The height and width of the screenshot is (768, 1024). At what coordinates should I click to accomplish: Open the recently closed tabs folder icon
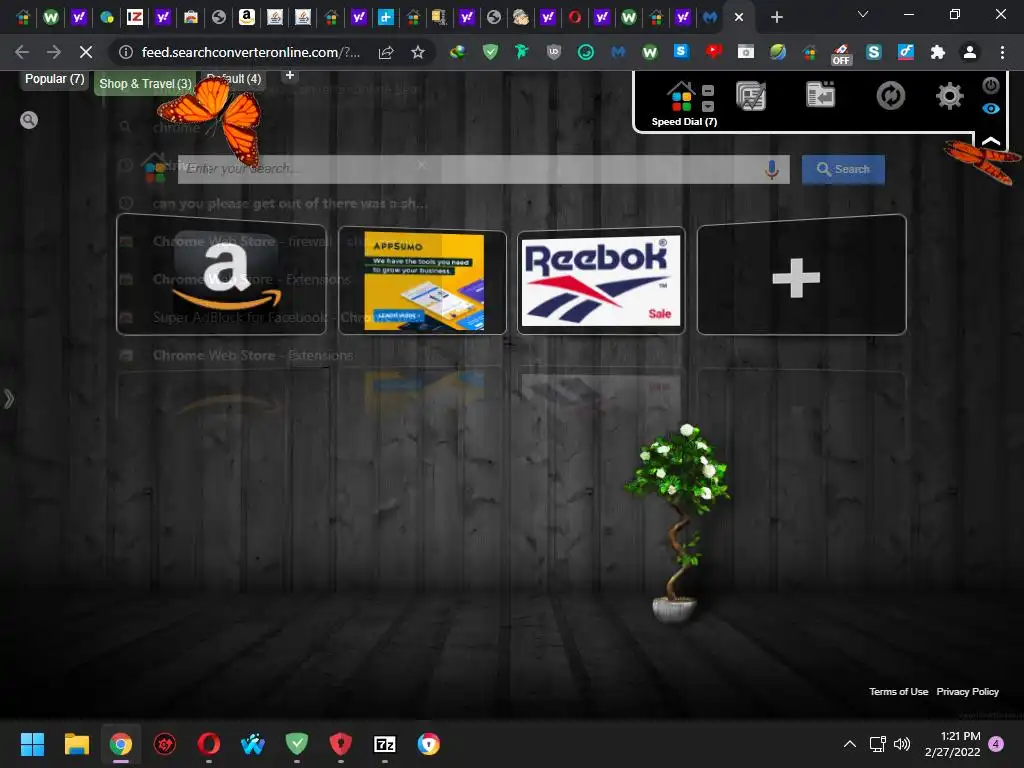[821, 95]
